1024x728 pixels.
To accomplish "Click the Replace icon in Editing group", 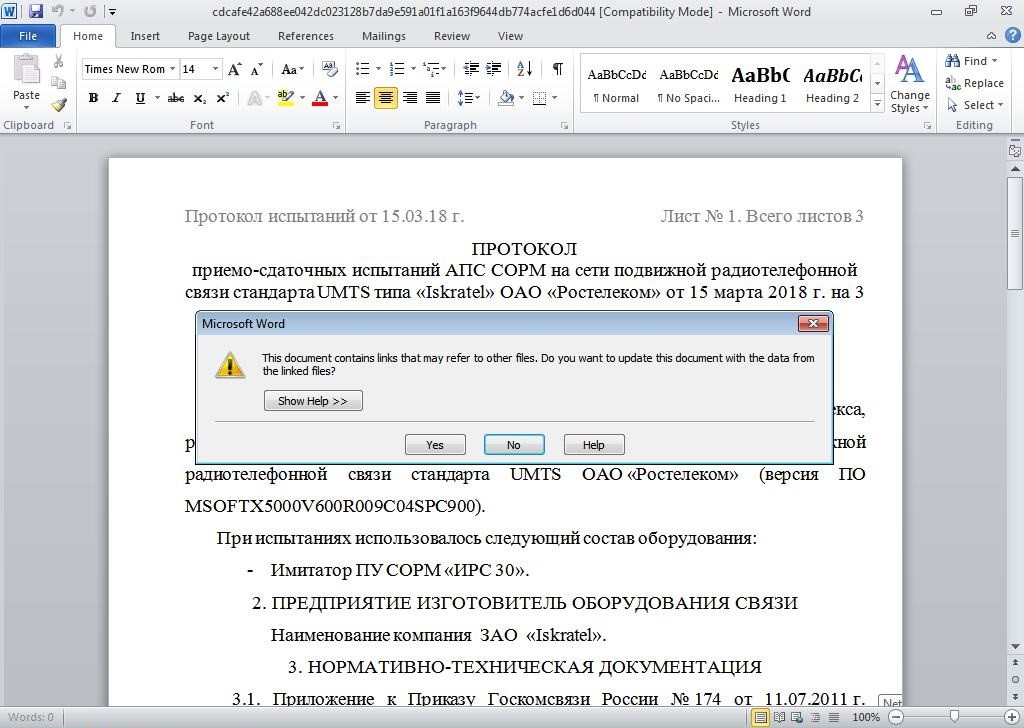I will 975,83.
